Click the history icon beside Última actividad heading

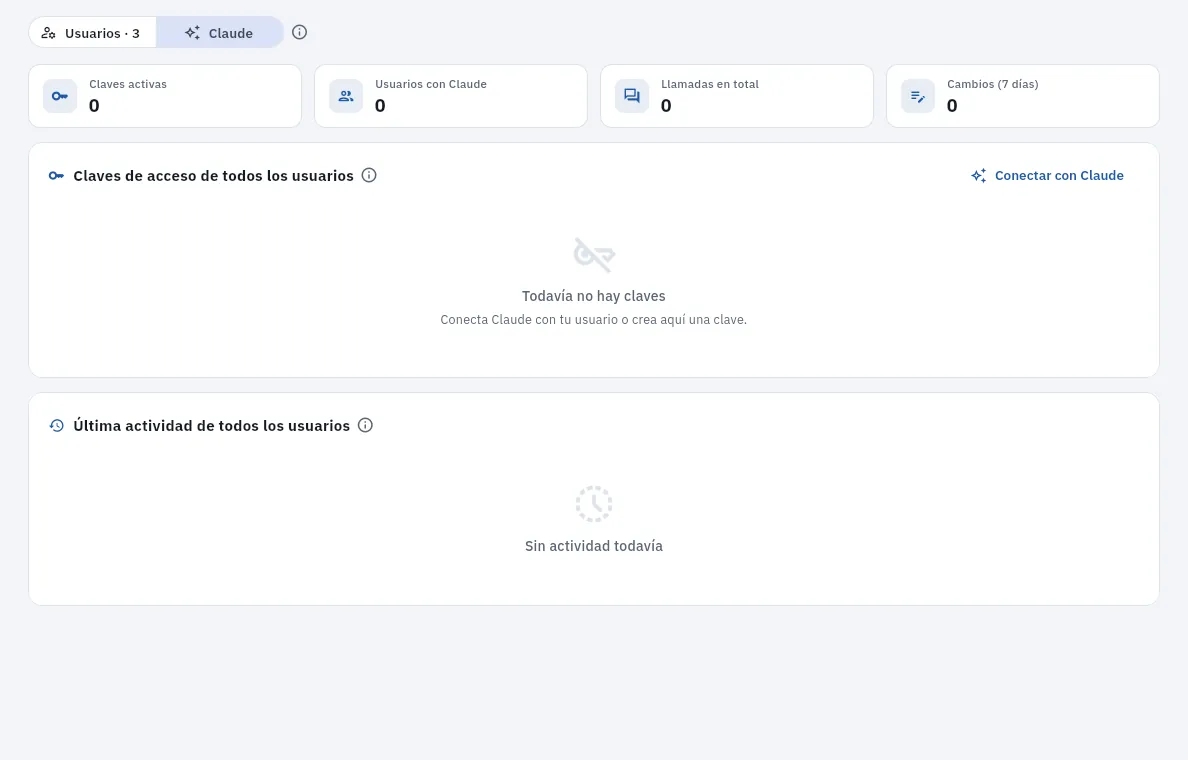coord(56,426)
